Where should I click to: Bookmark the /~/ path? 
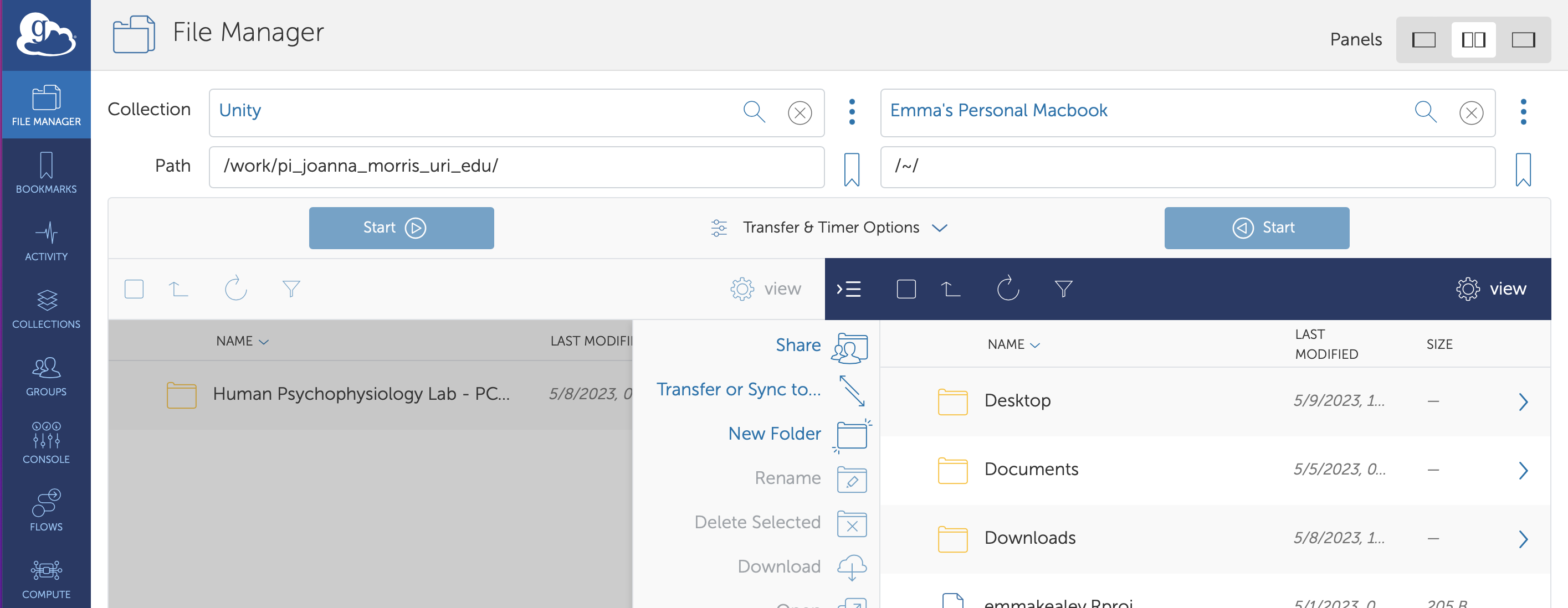pos(1524,169)
